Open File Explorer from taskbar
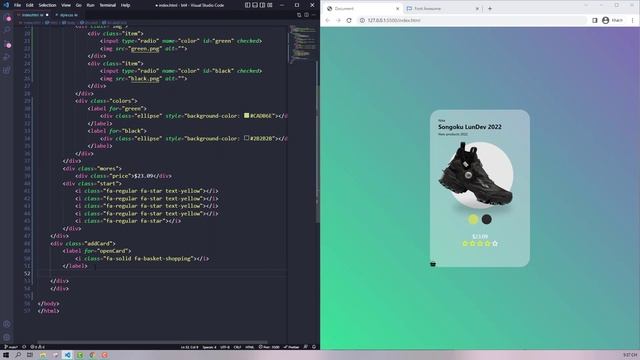The image size is (640, 360). click(x=43, y=355)
